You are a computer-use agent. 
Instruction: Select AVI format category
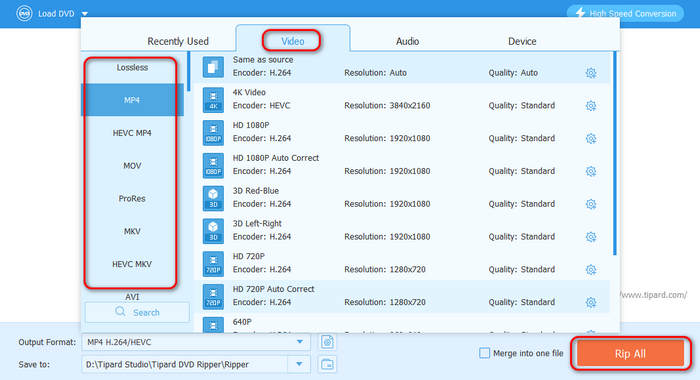pyautogui.click(x=132, y=296)
